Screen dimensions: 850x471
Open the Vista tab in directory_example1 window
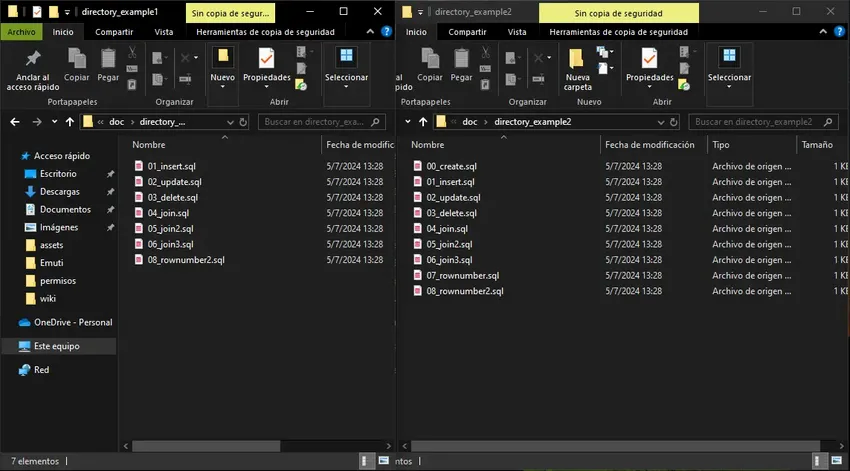click(163, 32)
